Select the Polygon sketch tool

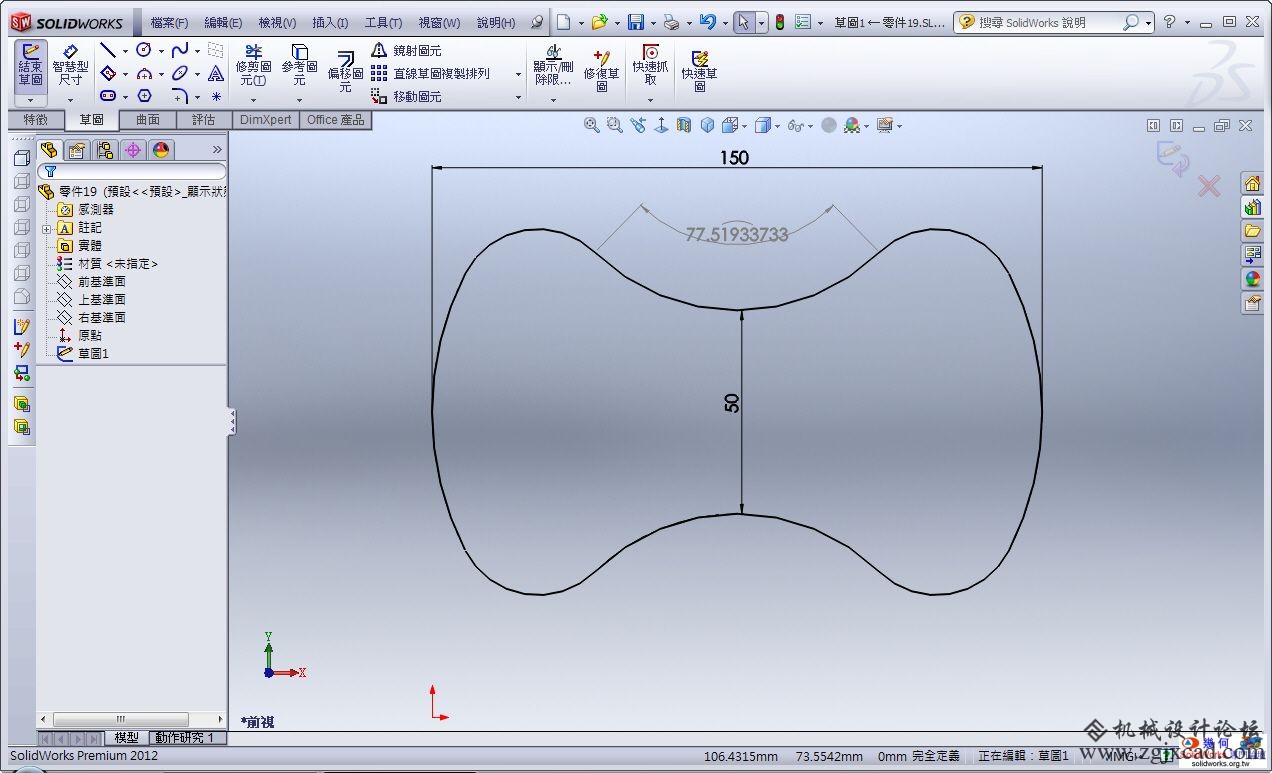[x=144, y=96]
